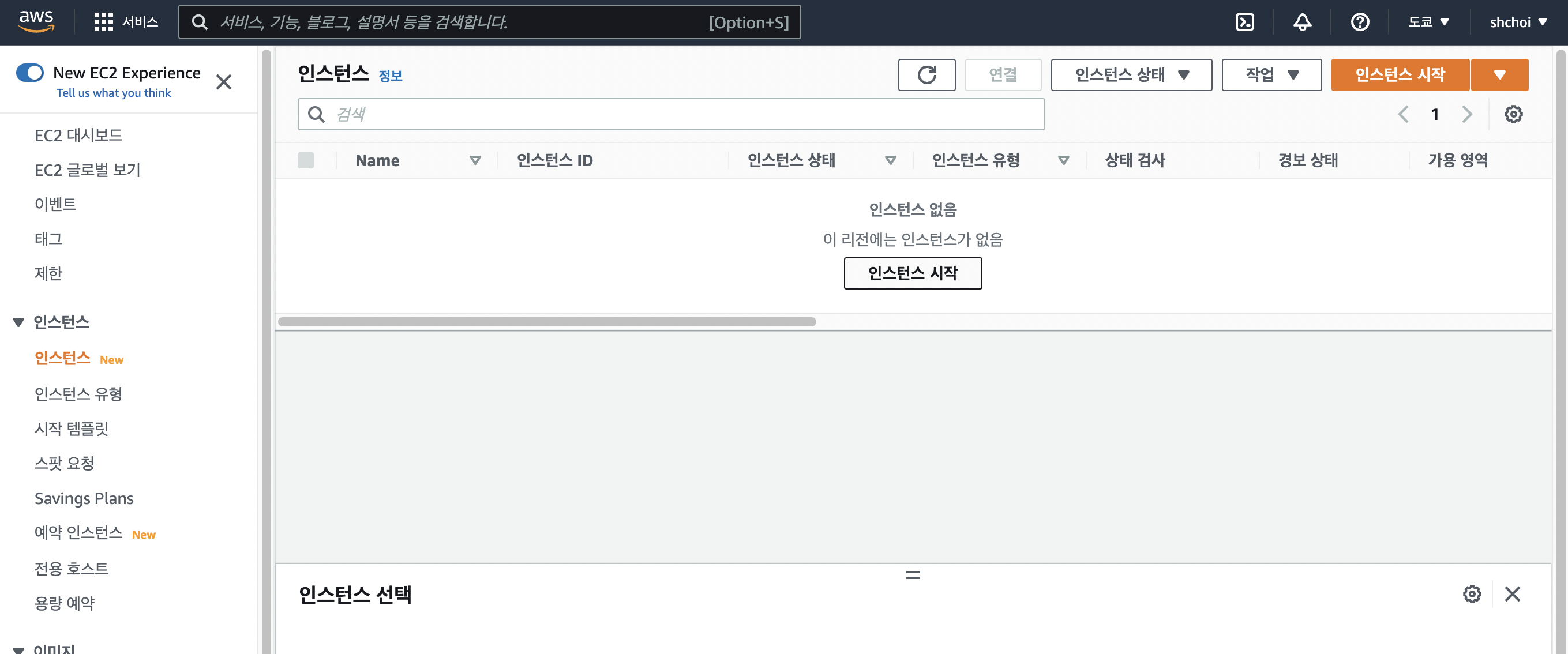Click Tell us what you think link
Viewport: 1568px width, 654px height.
[114, 93]
